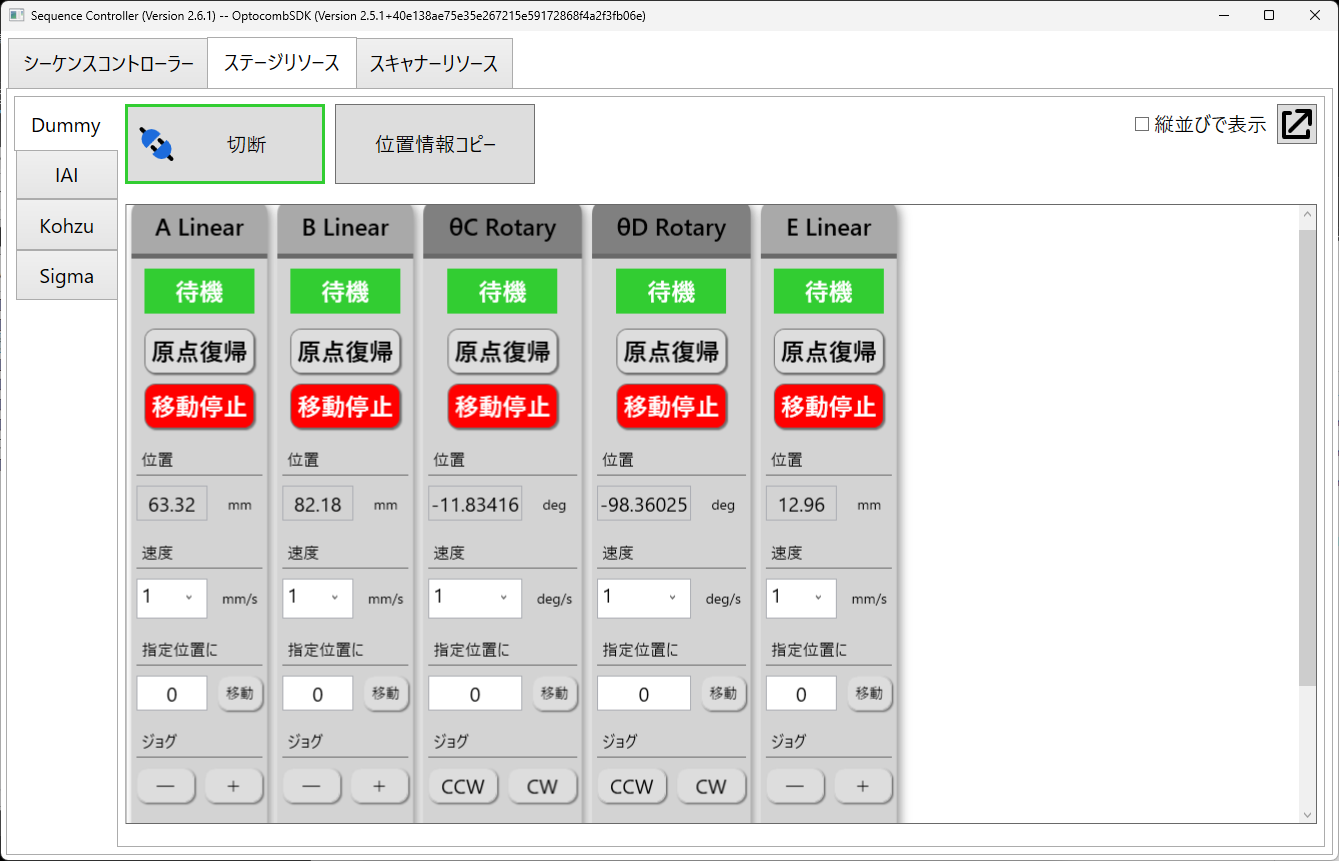This screenshot has width=1339, height=861.
Task: Jog θD Rotary clockwise with CW
Action: [x=711, y=787]
